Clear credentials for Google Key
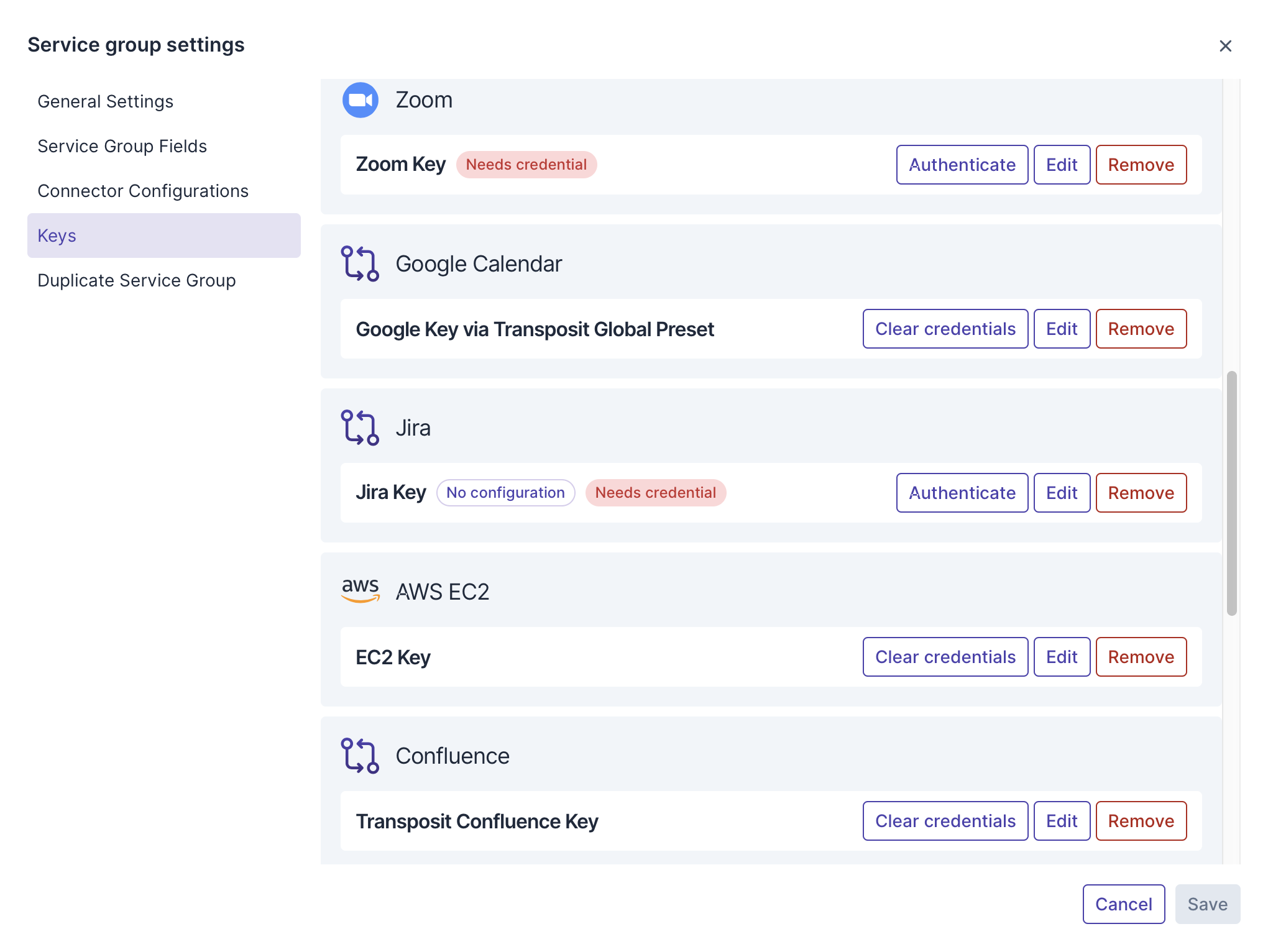 945,329
